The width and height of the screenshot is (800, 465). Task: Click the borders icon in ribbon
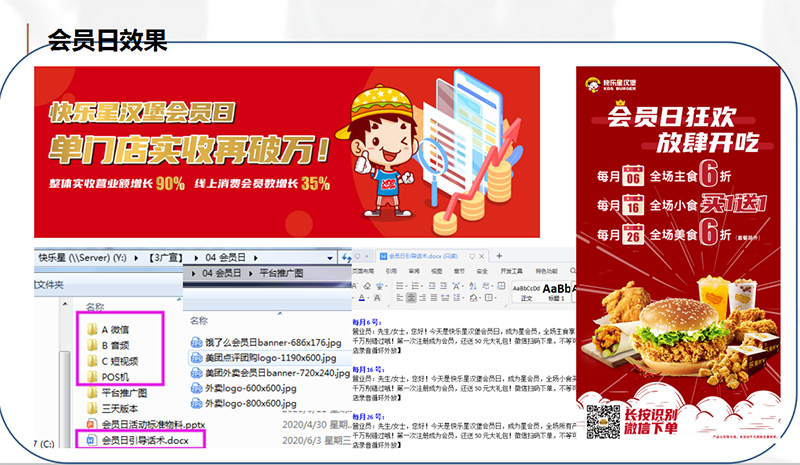(488, 298)
